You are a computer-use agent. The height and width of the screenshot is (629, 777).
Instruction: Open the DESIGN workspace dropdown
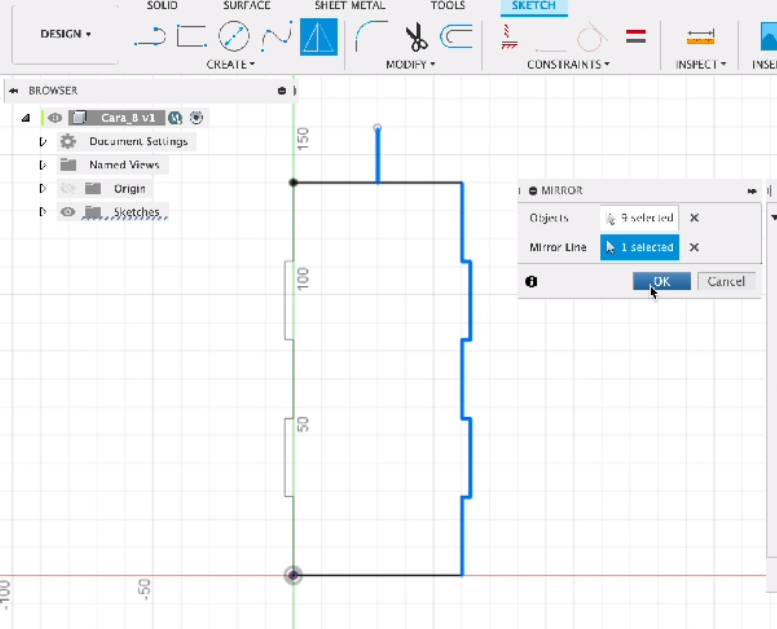65,34
